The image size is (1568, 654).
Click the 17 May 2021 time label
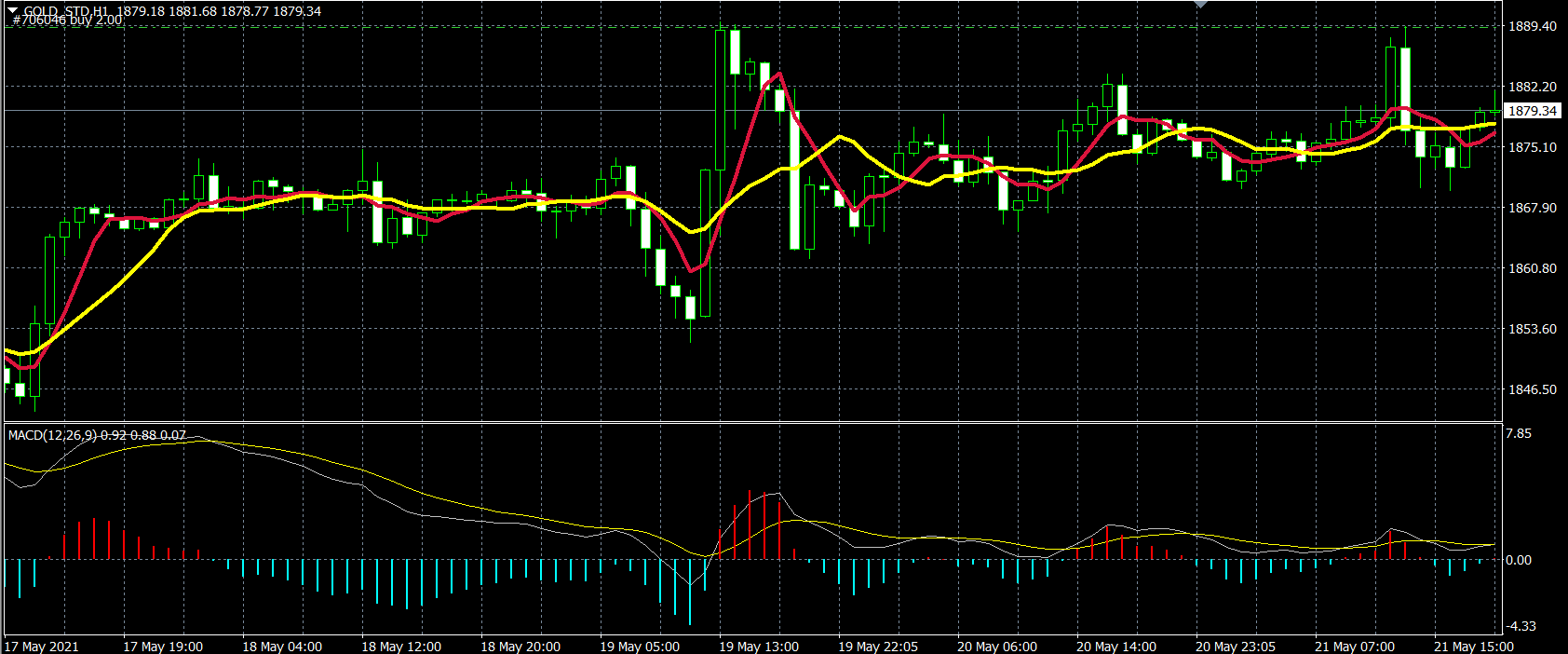tap(42, 646)
